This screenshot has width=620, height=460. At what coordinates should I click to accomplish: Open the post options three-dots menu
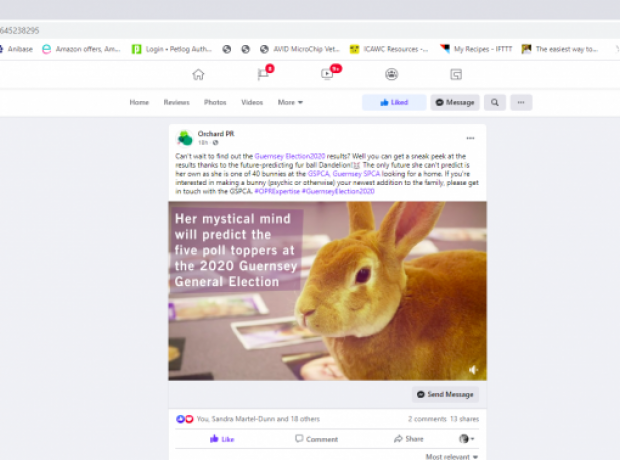(470, 138)
